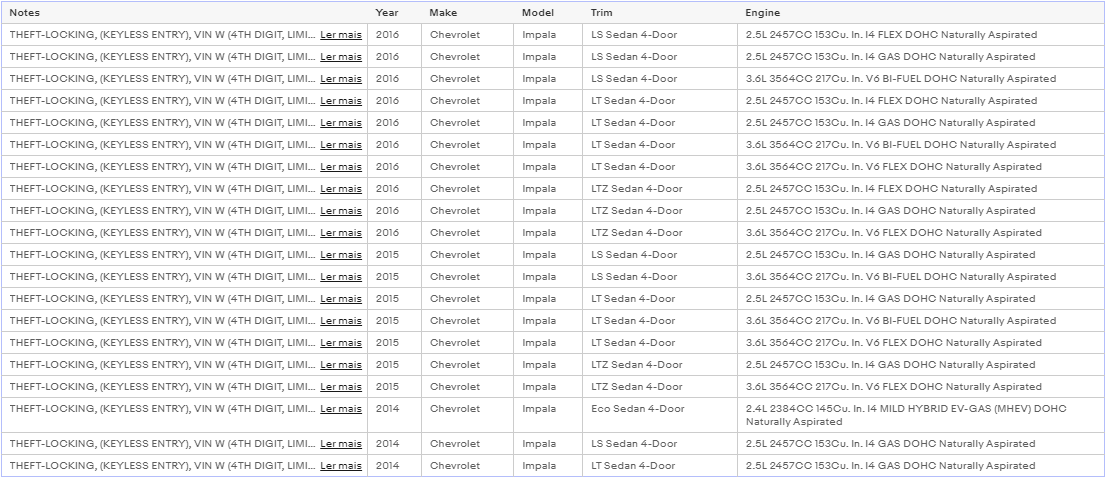1105x477 pixels.
Task: Open 'Ler mais' on 2016 LS 3.6L BI-FUEL row
Action: pos(341,78)
